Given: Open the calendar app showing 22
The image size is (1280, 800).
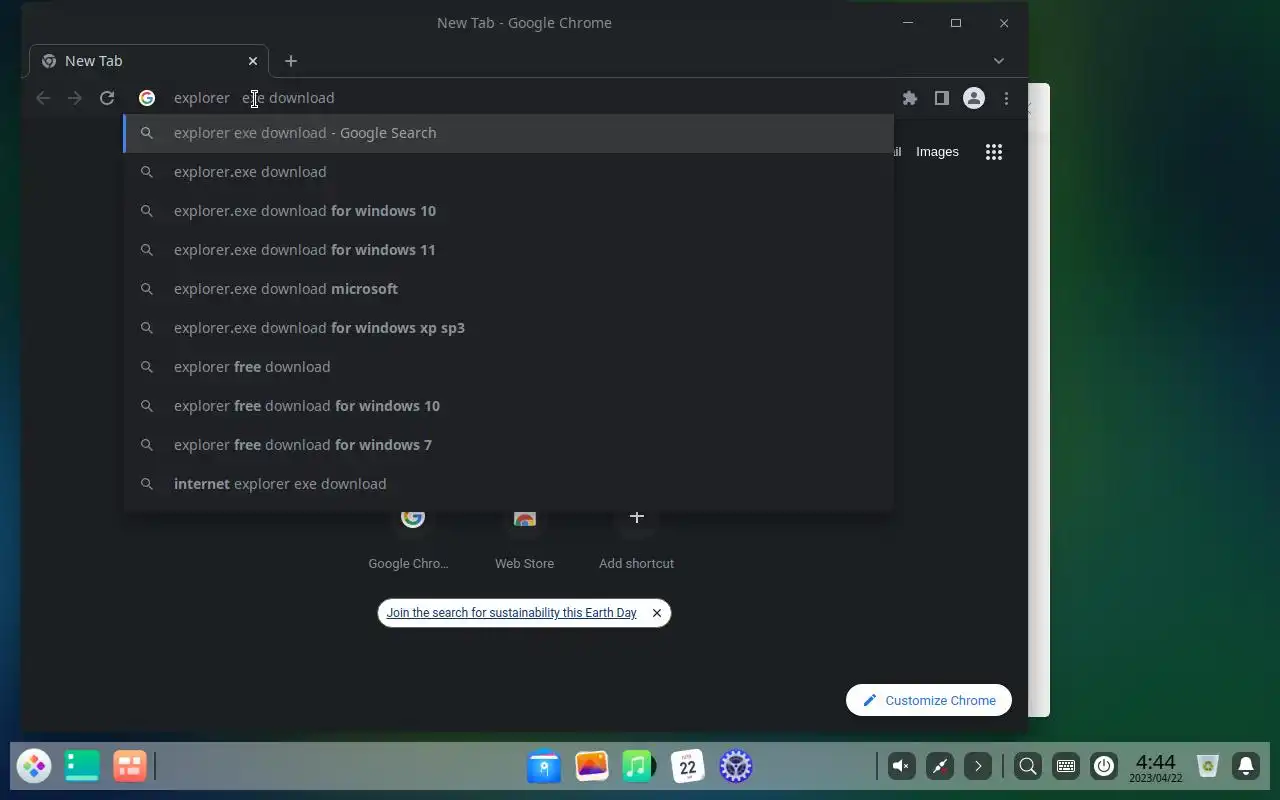Looking at the screenshot, I should coord(688,767).
